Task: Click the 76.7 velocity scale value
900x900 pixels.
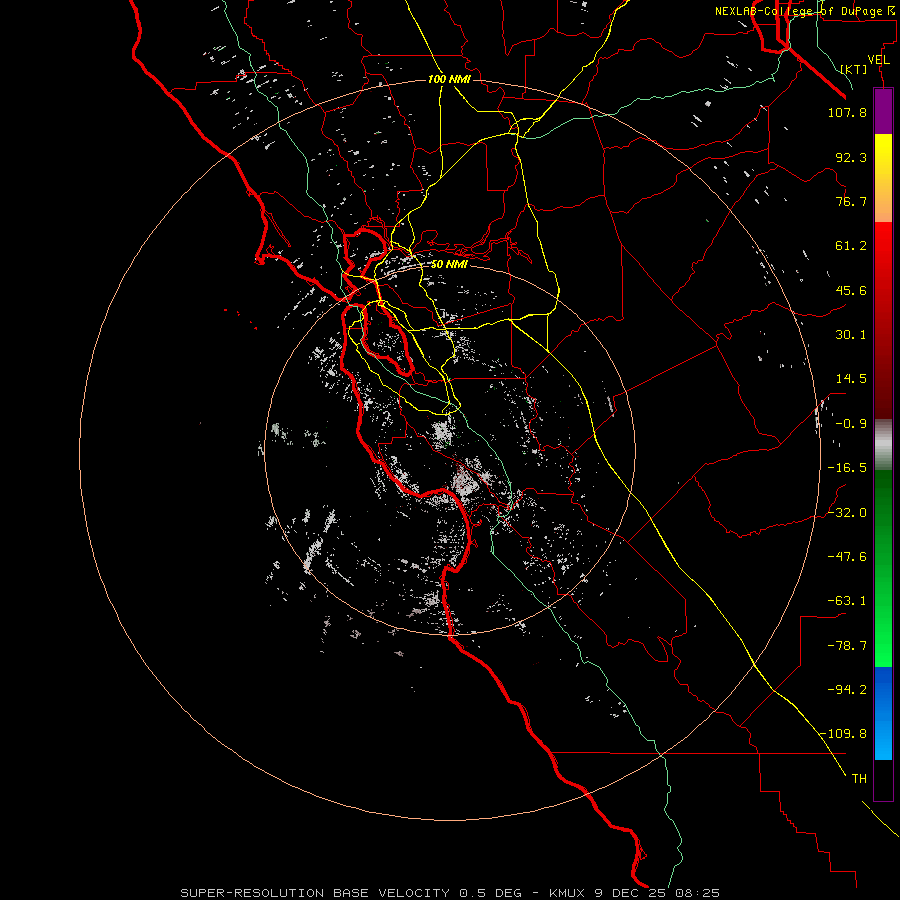Action: click(x=851, y=201)
